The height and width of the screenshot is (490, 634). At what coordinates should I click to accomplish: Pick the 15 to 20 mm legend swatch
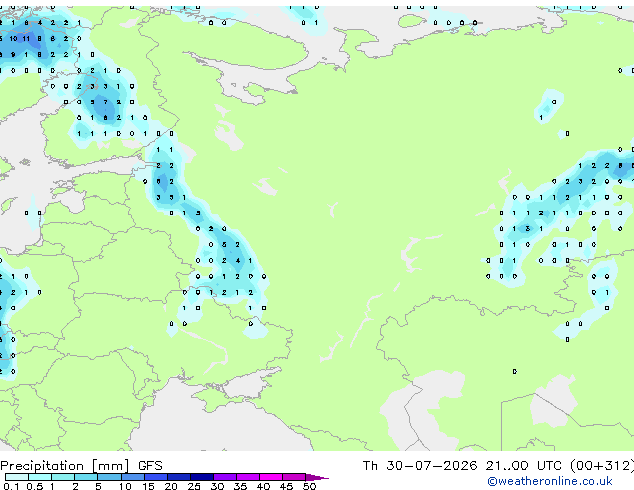(156, 477)
